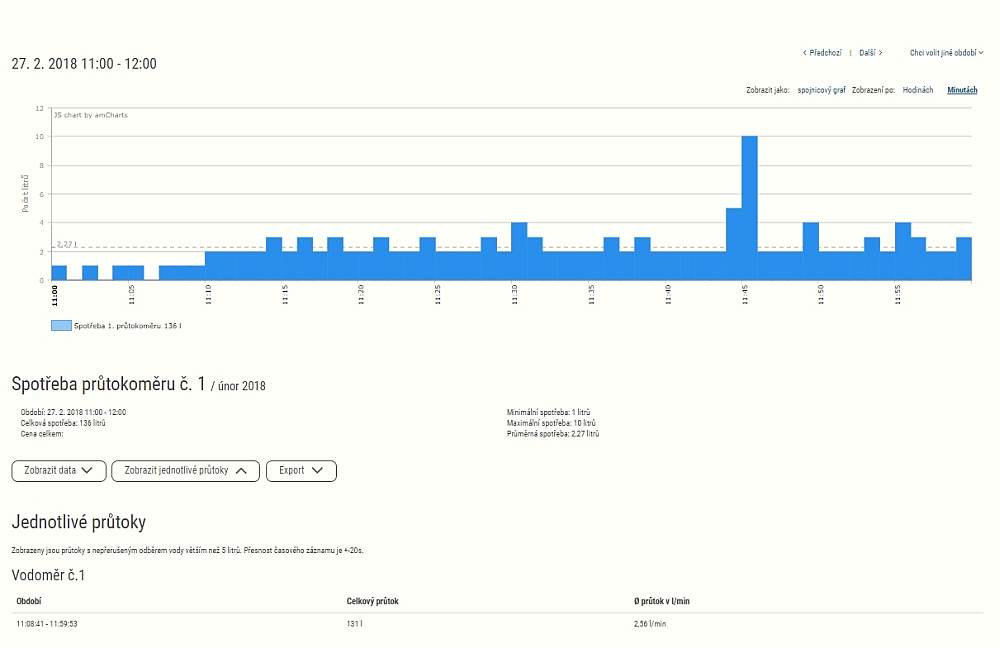Screen dimensions: 1000x648
Task: Open the Export dropdown
Action: [301, 471]
